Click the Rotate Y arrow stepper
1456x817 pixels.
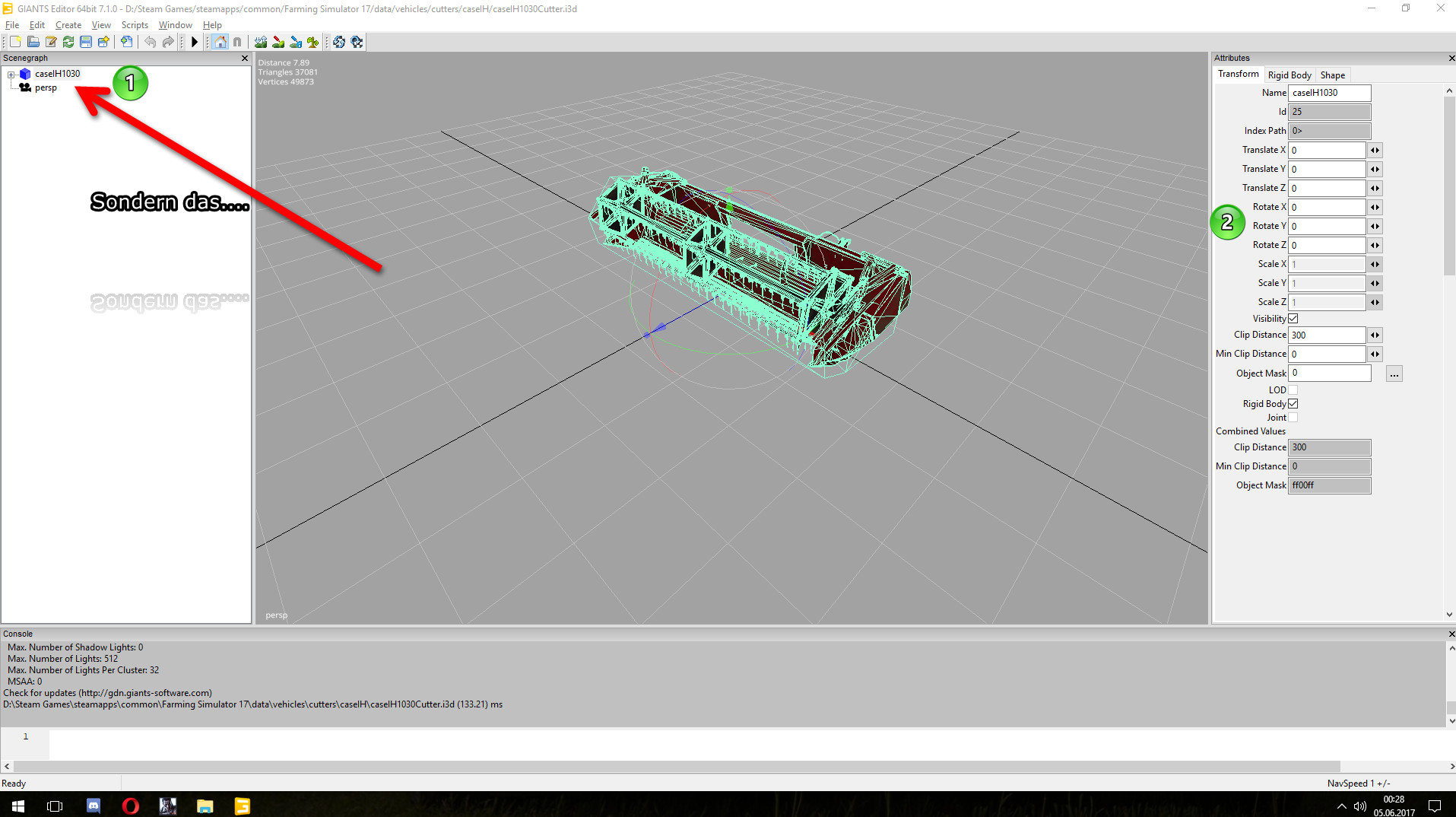(x=1375, y=226)
